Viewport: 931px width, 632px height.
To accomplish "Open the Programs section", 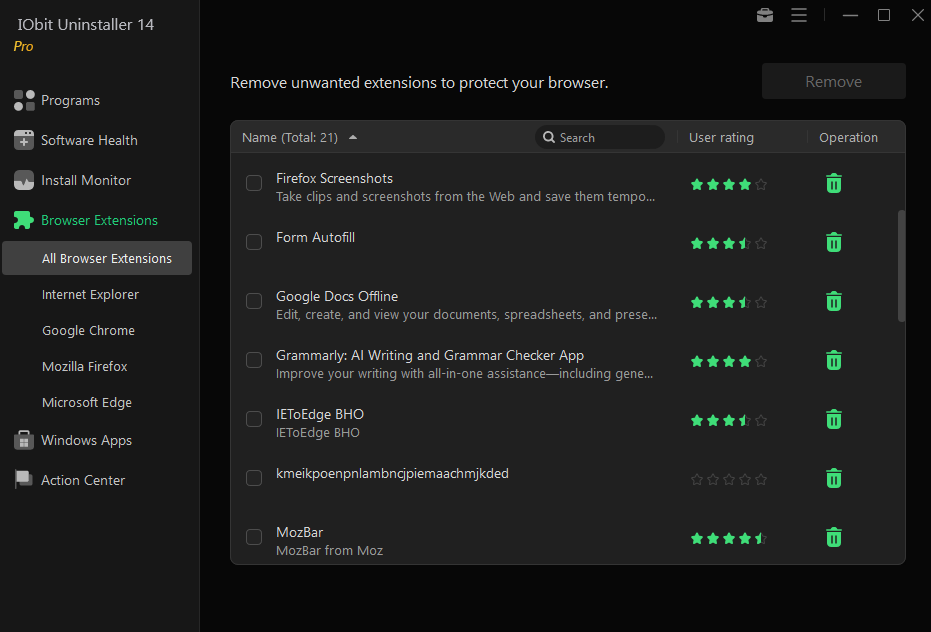I will [x=70, y=100].
